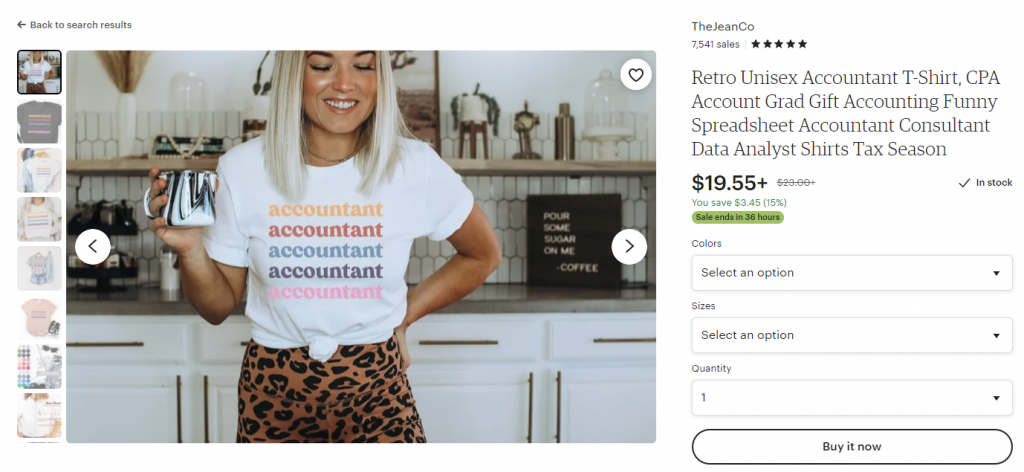Open the five-star shop rating
The width and height of the screenshot is (1024, 472).
point(778,44)
